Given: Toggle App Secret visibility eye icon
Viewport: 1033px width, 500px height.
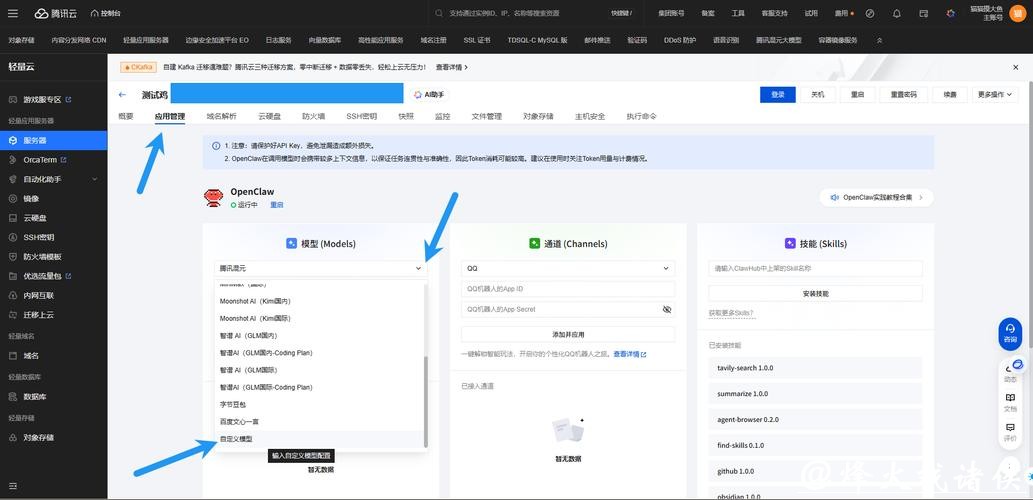Looking at the screenshot, I should coord(667,310).
